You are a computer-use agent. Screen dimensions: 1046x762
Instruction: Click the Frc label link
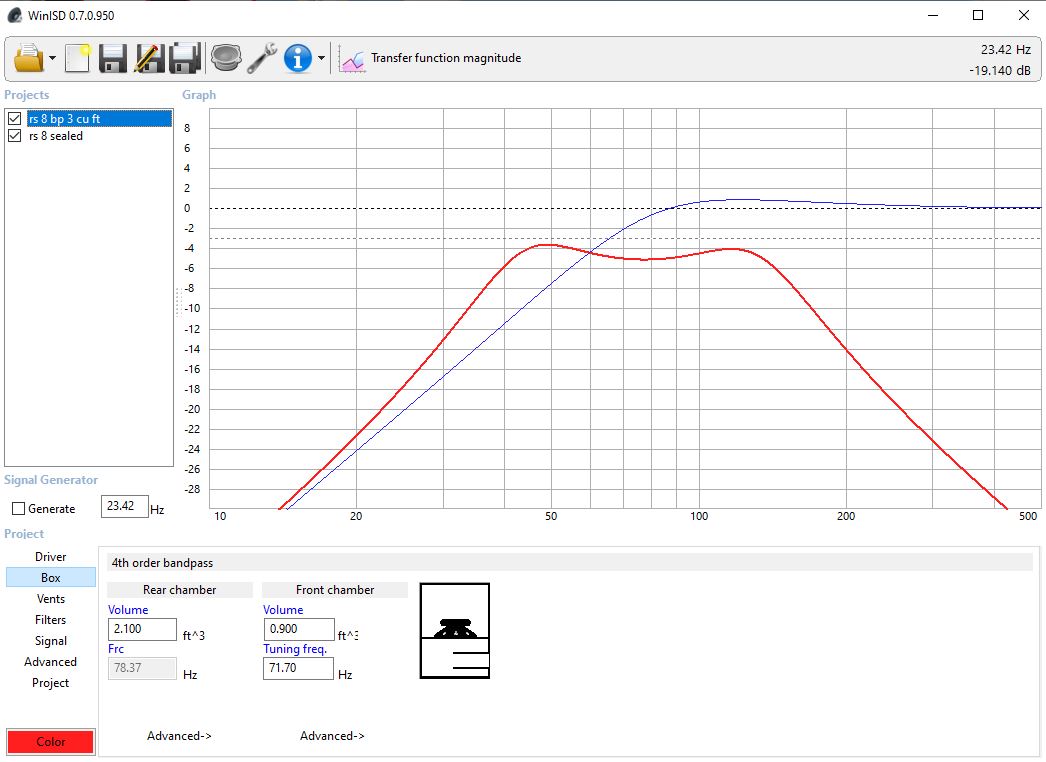[116, 649]
